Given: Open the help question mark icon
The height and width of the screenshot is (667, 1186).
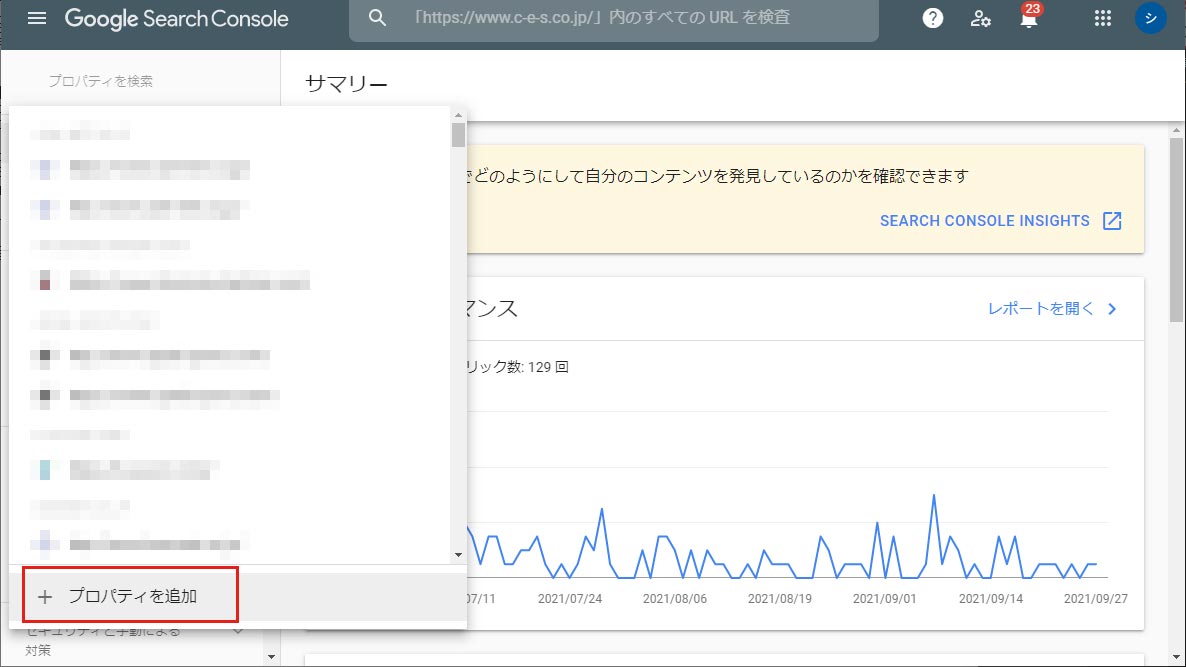Looking at the screenshot, I should coord(933,18).
